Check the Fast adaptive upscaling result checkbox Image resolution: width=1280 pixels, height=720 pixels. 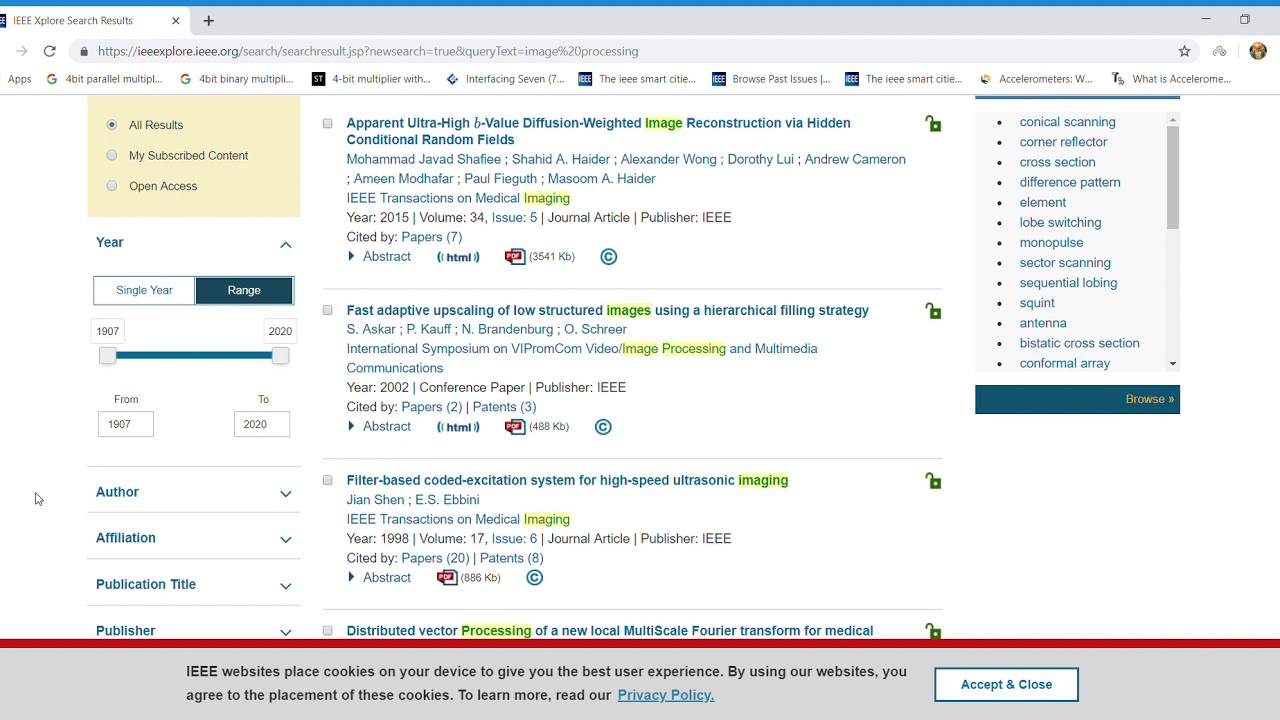pyautogui.click(x=327, y=310)
